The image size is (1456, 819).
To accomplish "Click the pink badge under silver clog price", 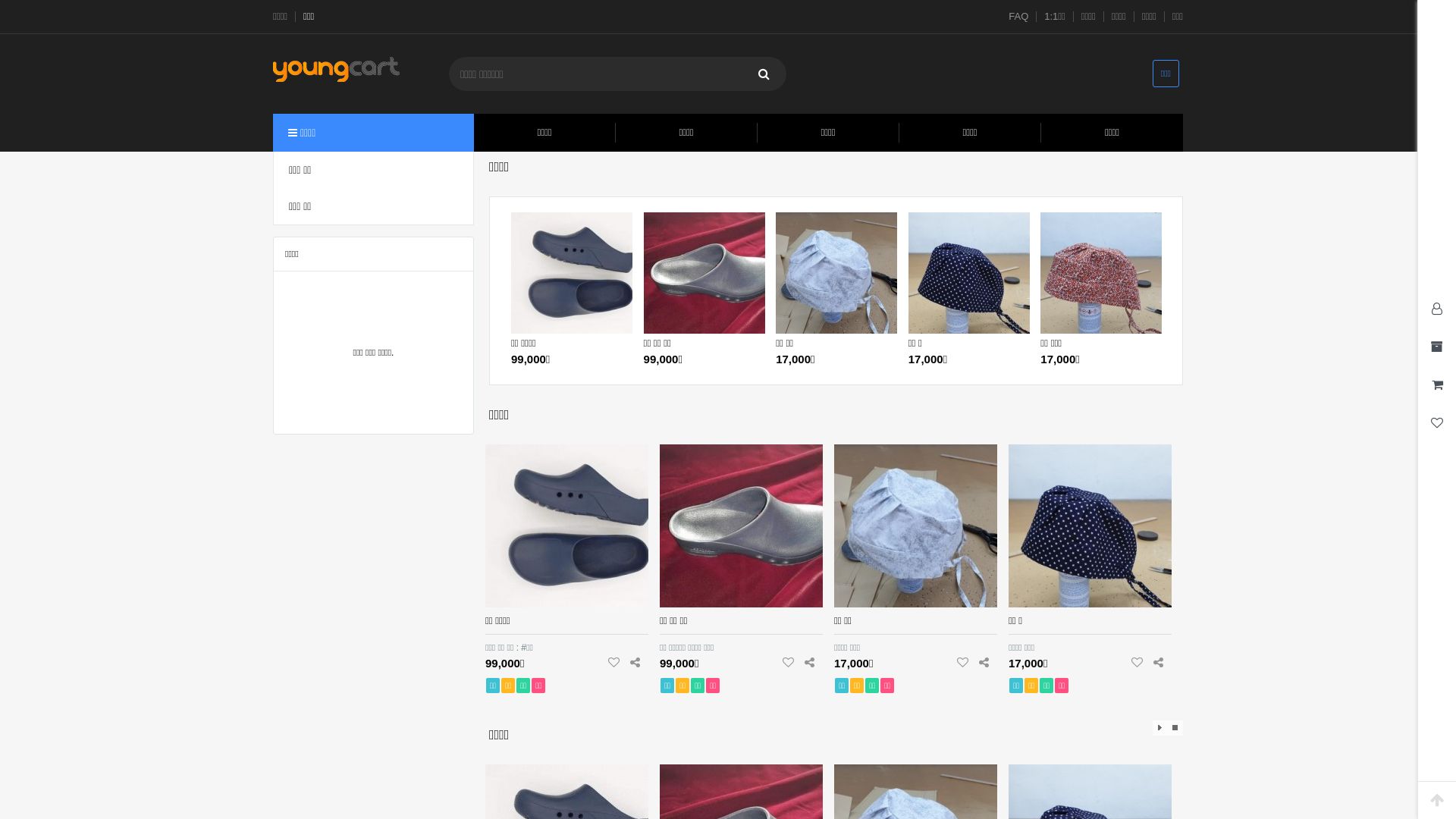I will [x=713, y=686].
